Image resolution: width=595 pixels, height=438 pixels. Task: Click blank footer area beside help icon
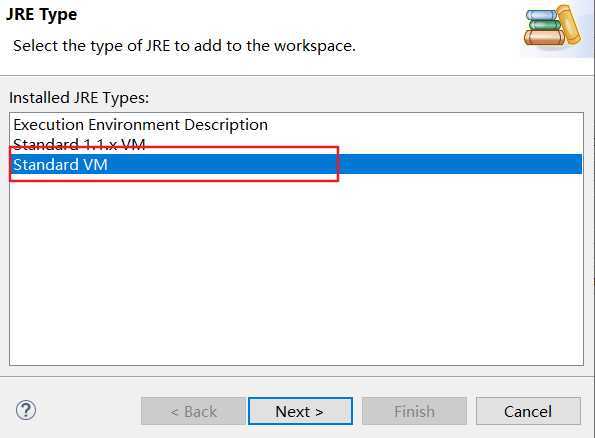pos(87,411)
